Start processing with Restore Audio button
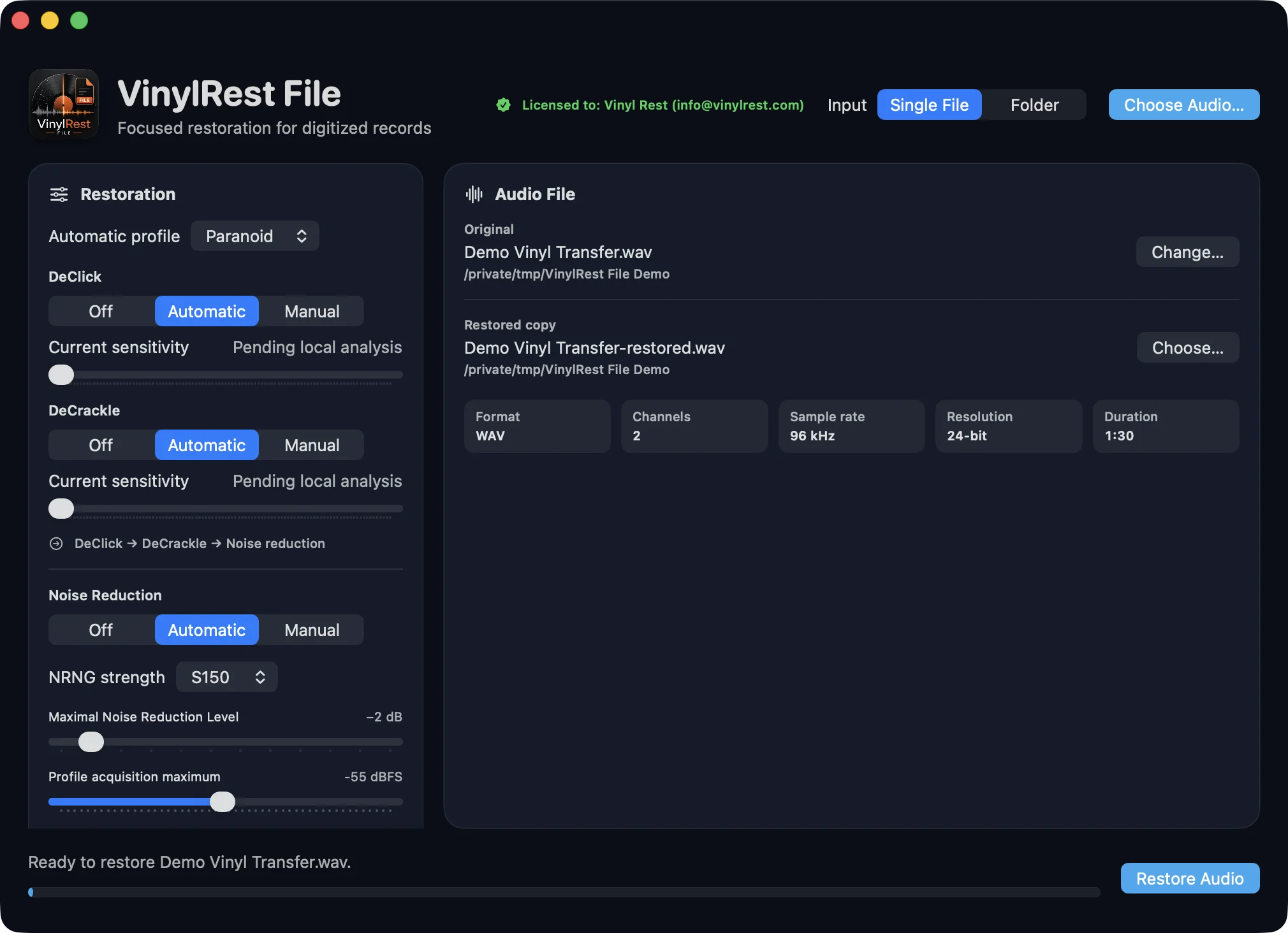Screen dimensions: 1288x933 [1190, 878]
